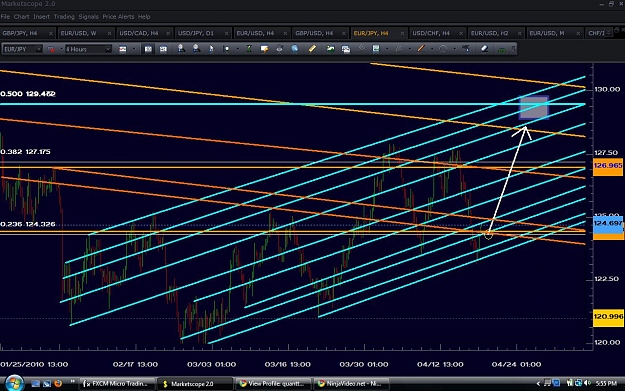
Task: Select the yellow ruler measure tool
Action: [x=312, y=49]
